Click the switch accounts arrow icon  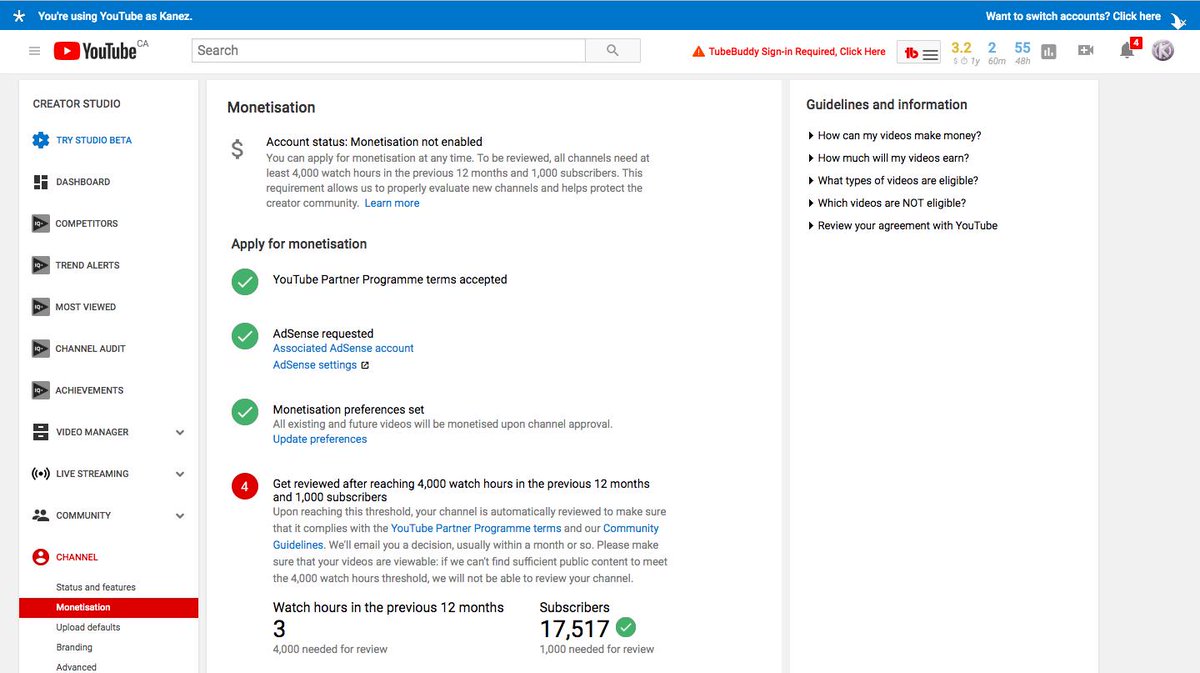(1177, 18)
